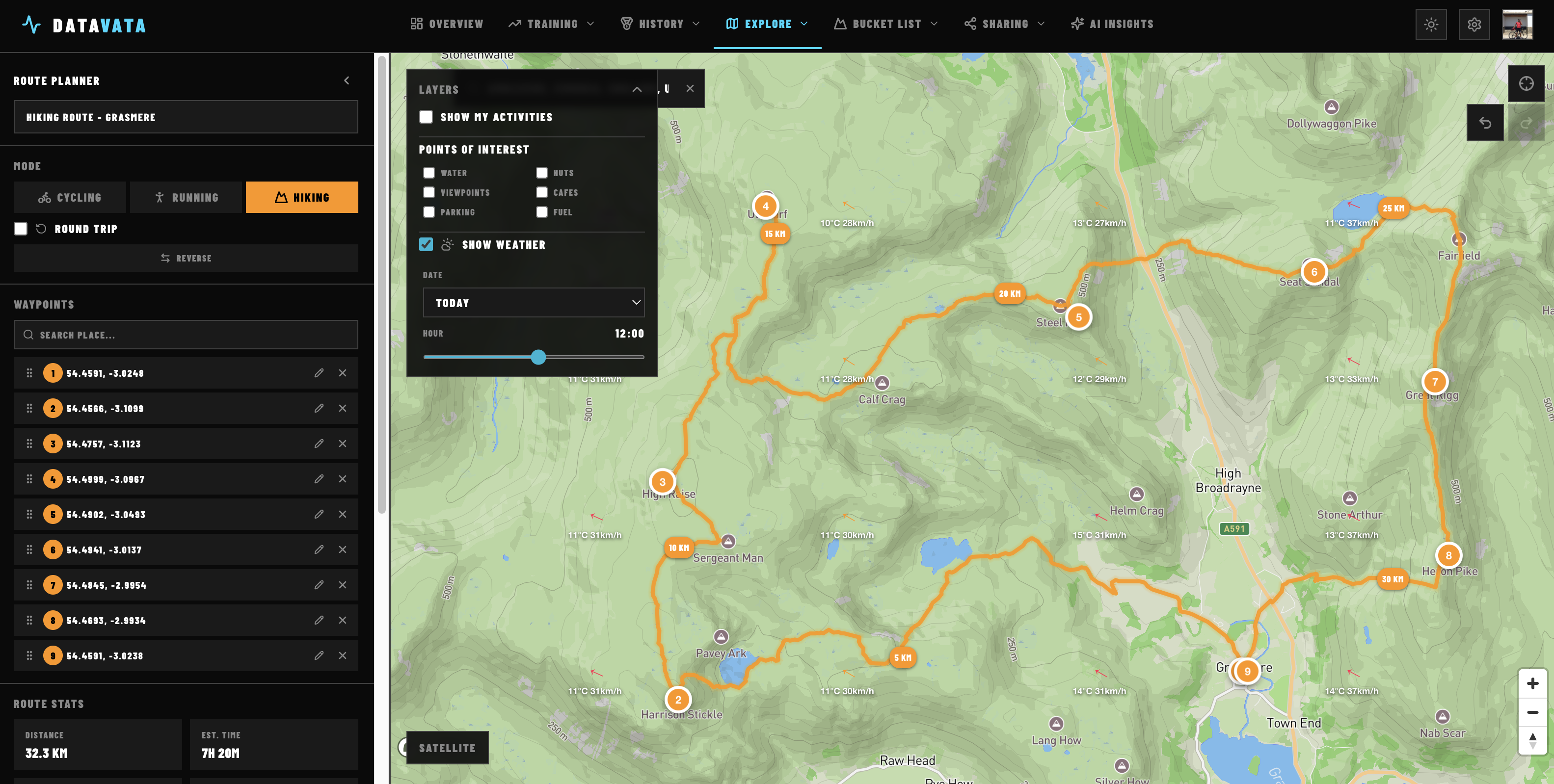Edit waypoint 9 at 54.4591, -3.0238
The height and width of the screenshot is (784, 1554).
(x=319, y=655)
